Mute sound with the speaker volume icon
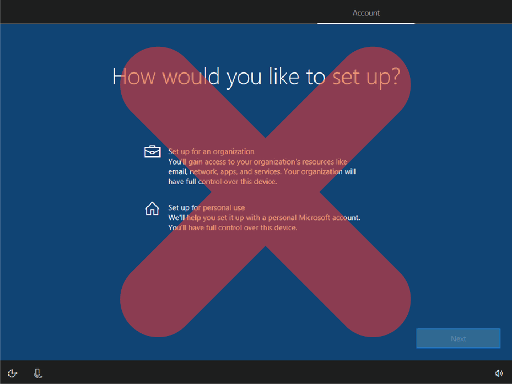Viewport: 512px width, 384px height. coord(499,373)
